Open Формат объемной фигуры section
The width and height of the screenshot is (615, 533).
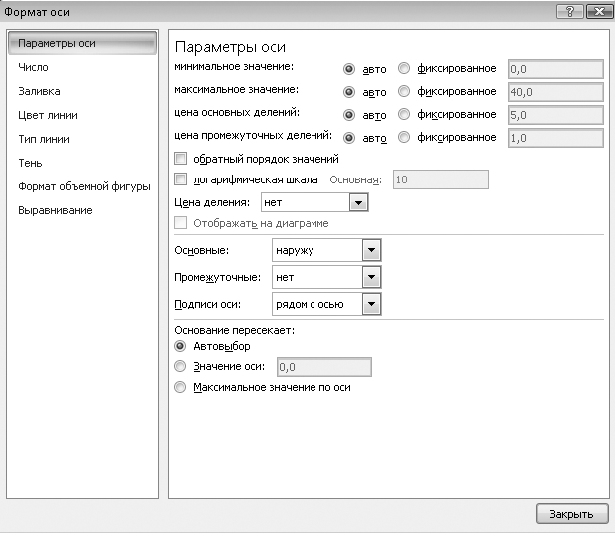pos(84,186)
